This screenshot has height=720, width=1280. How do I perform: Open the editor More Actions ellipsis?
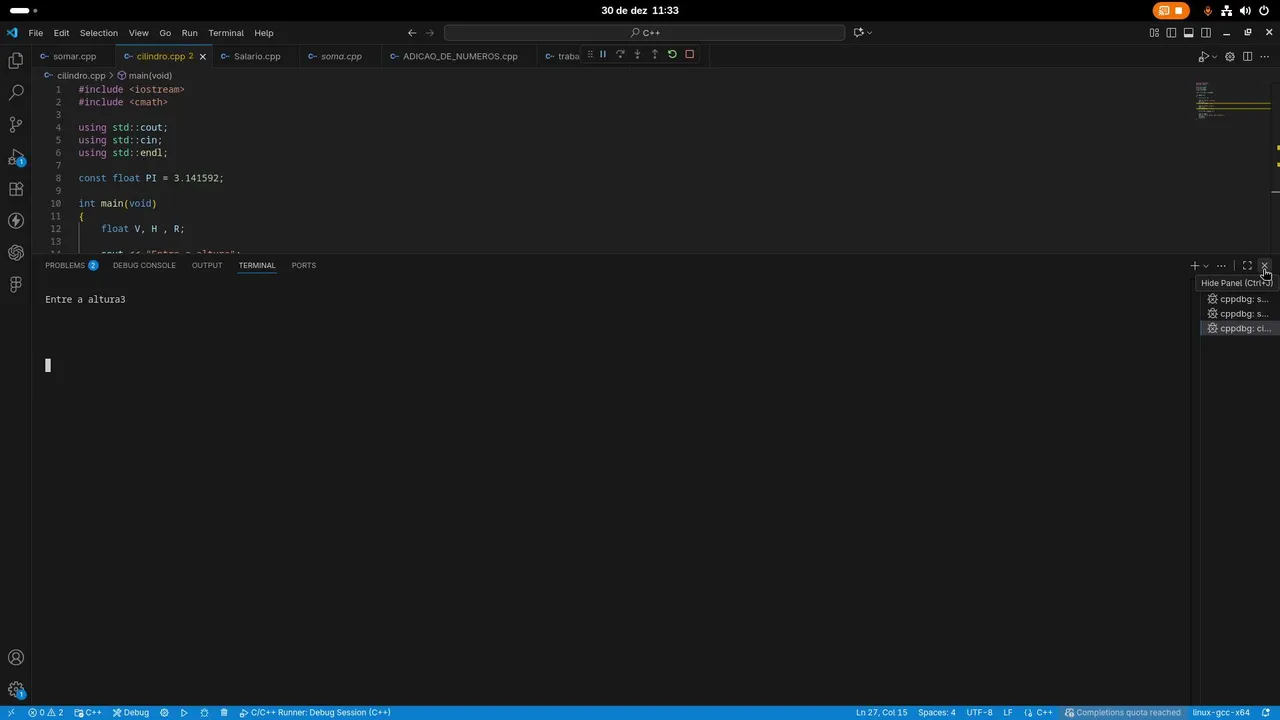[1264, 56]
